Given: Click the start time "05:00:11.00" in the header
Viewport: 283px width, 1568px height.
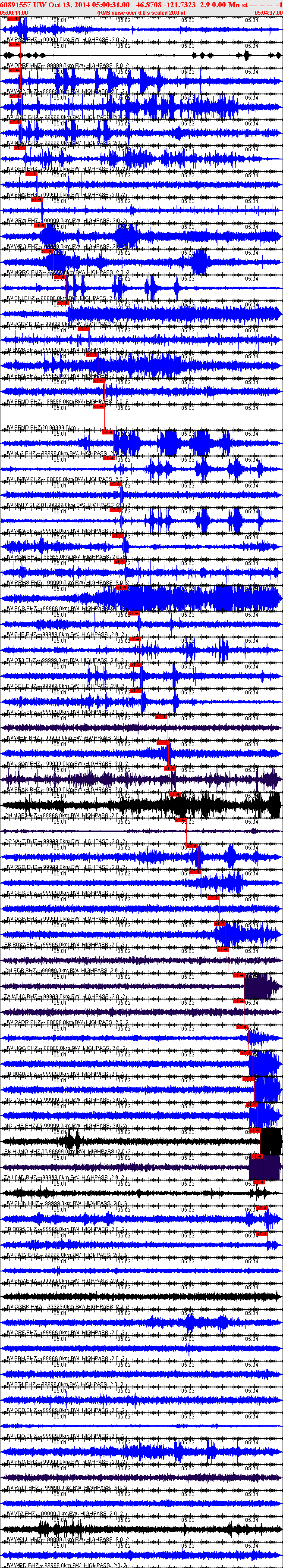Looking at the screenshot, I should [x=14, y=12].
